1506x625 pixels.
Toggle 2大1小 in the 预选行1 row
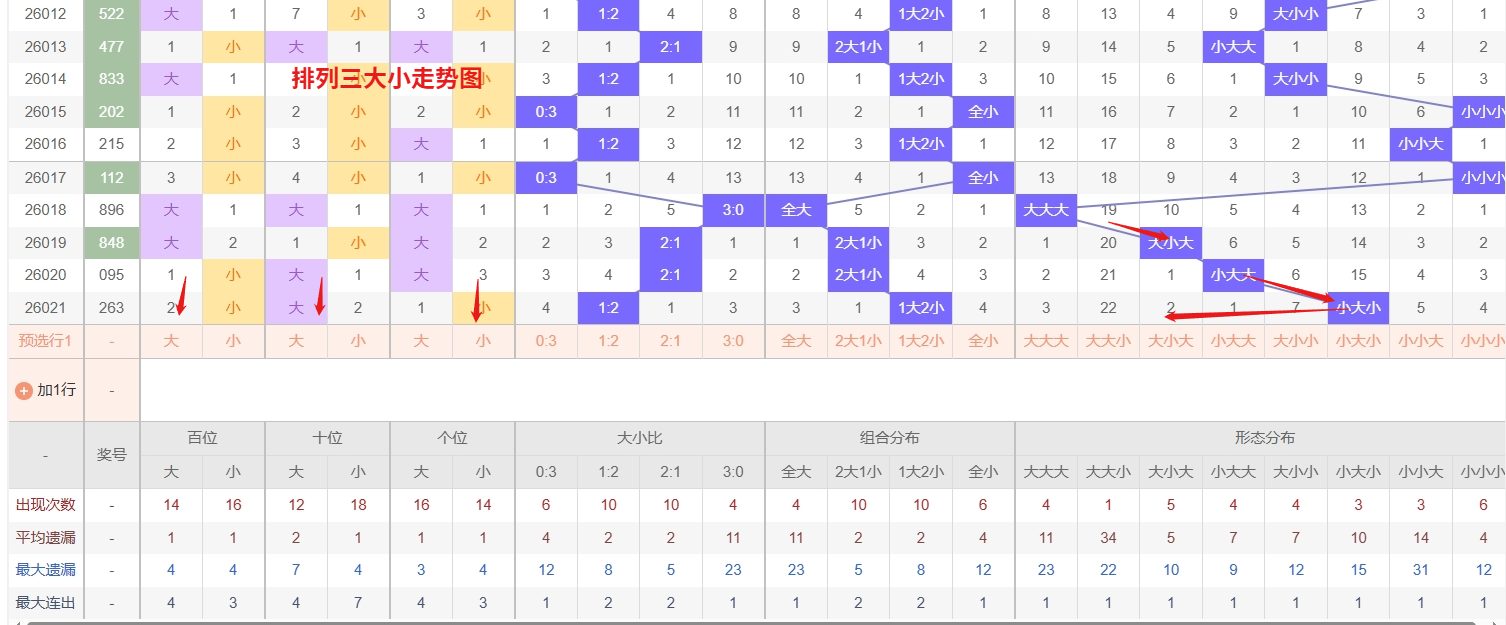pos(858,341)
